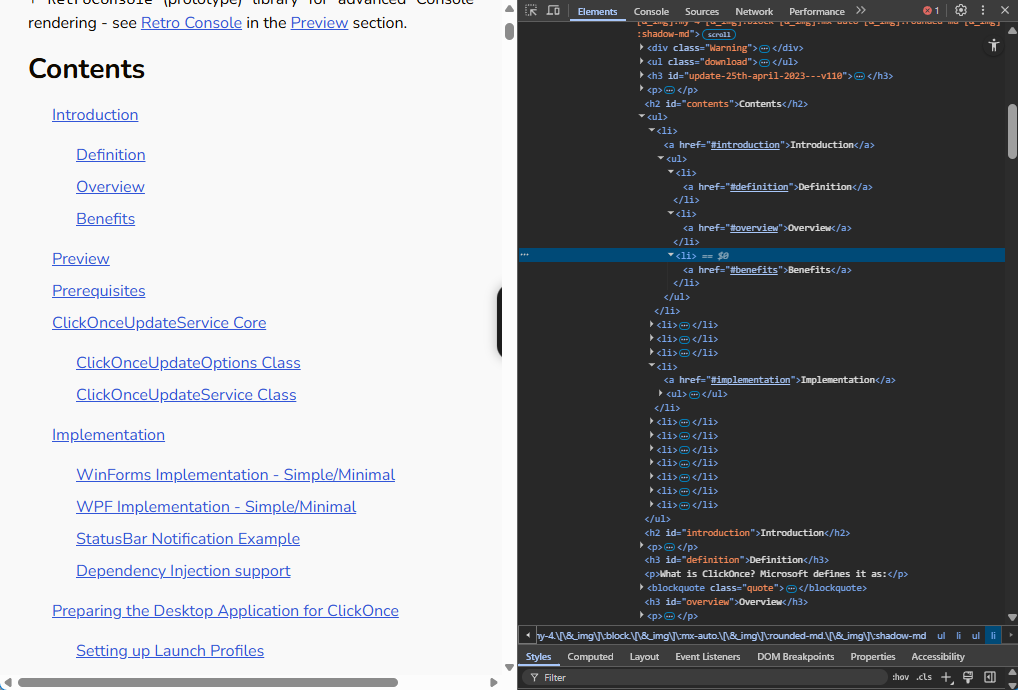Collapse the selected li == $0 node
Viewport: 1018px width, 690px height.
[x=671, y=255]
